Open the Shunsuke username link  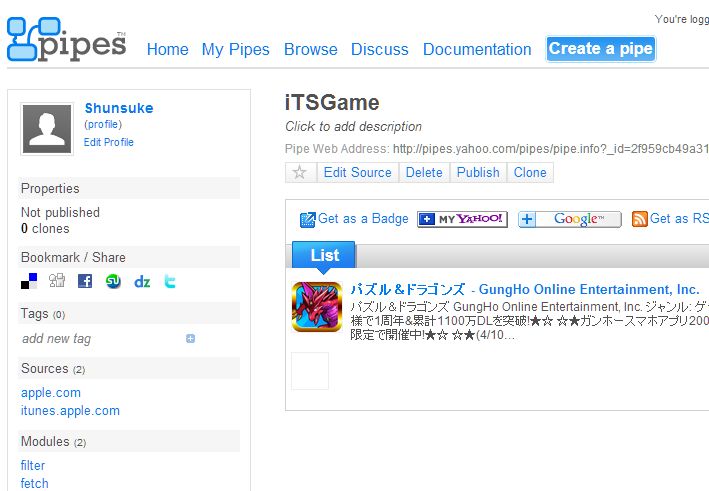(119, 108)
